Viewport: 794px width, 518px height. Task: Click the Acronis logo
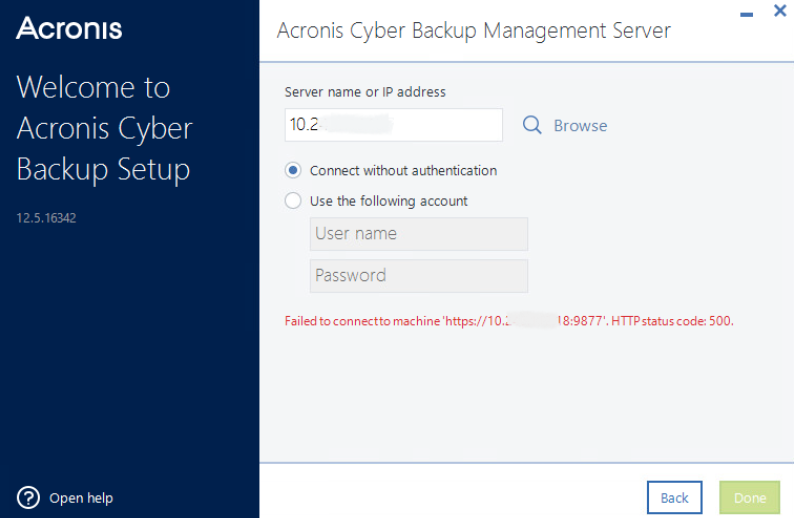[x=69, y=28]
